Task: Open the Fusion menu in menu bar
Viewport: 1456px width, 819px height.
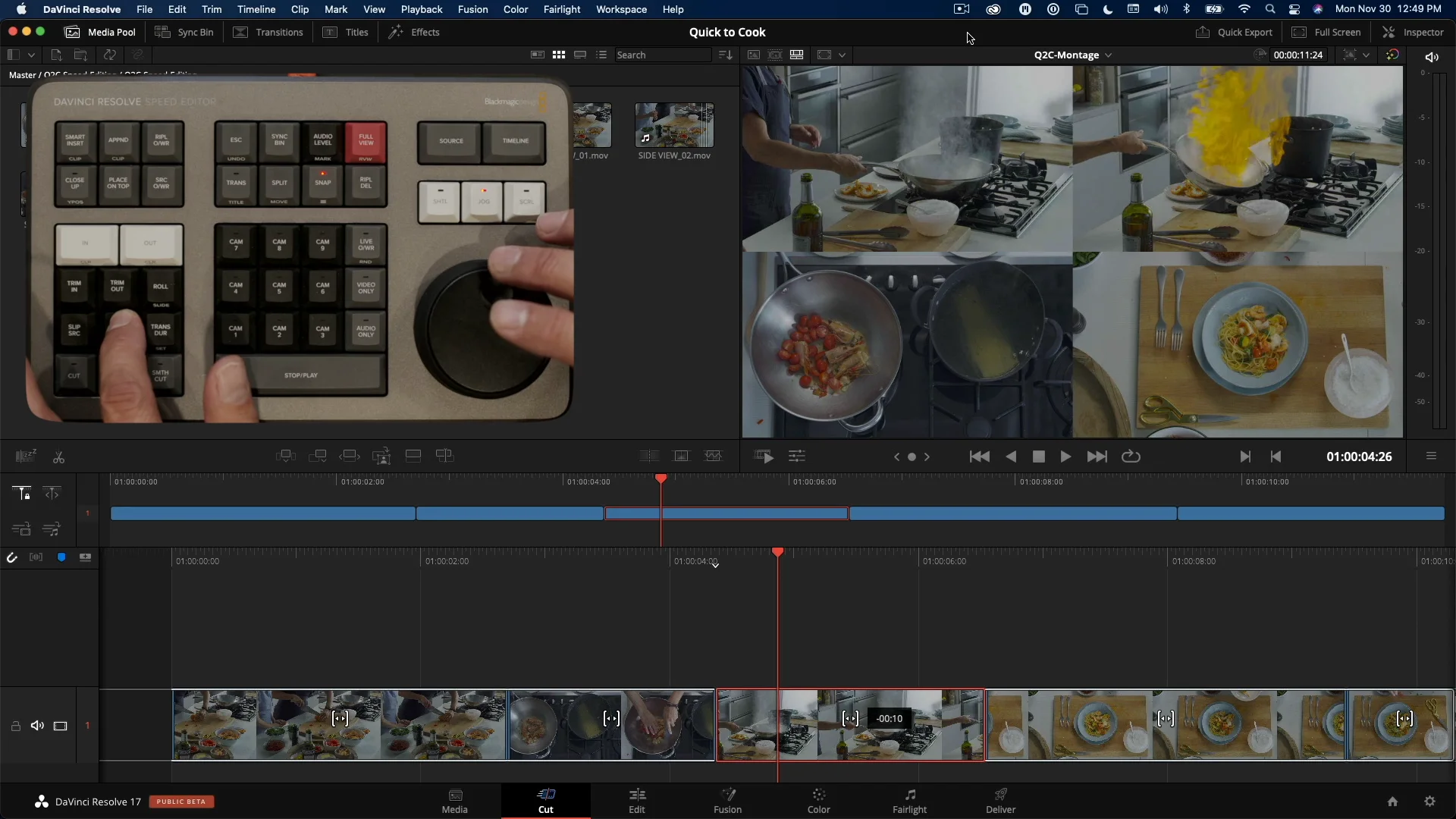Action: (472, 9)
